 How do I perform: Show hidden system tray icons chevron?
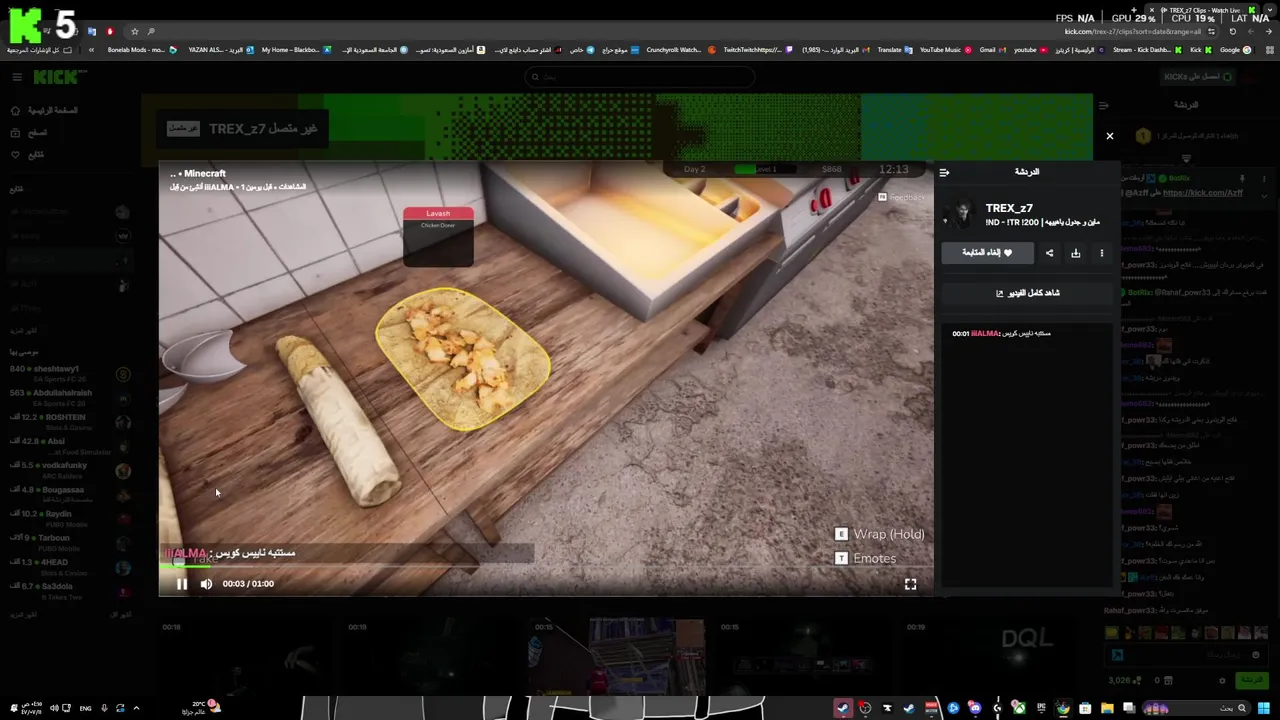click(x=136, y=708)
